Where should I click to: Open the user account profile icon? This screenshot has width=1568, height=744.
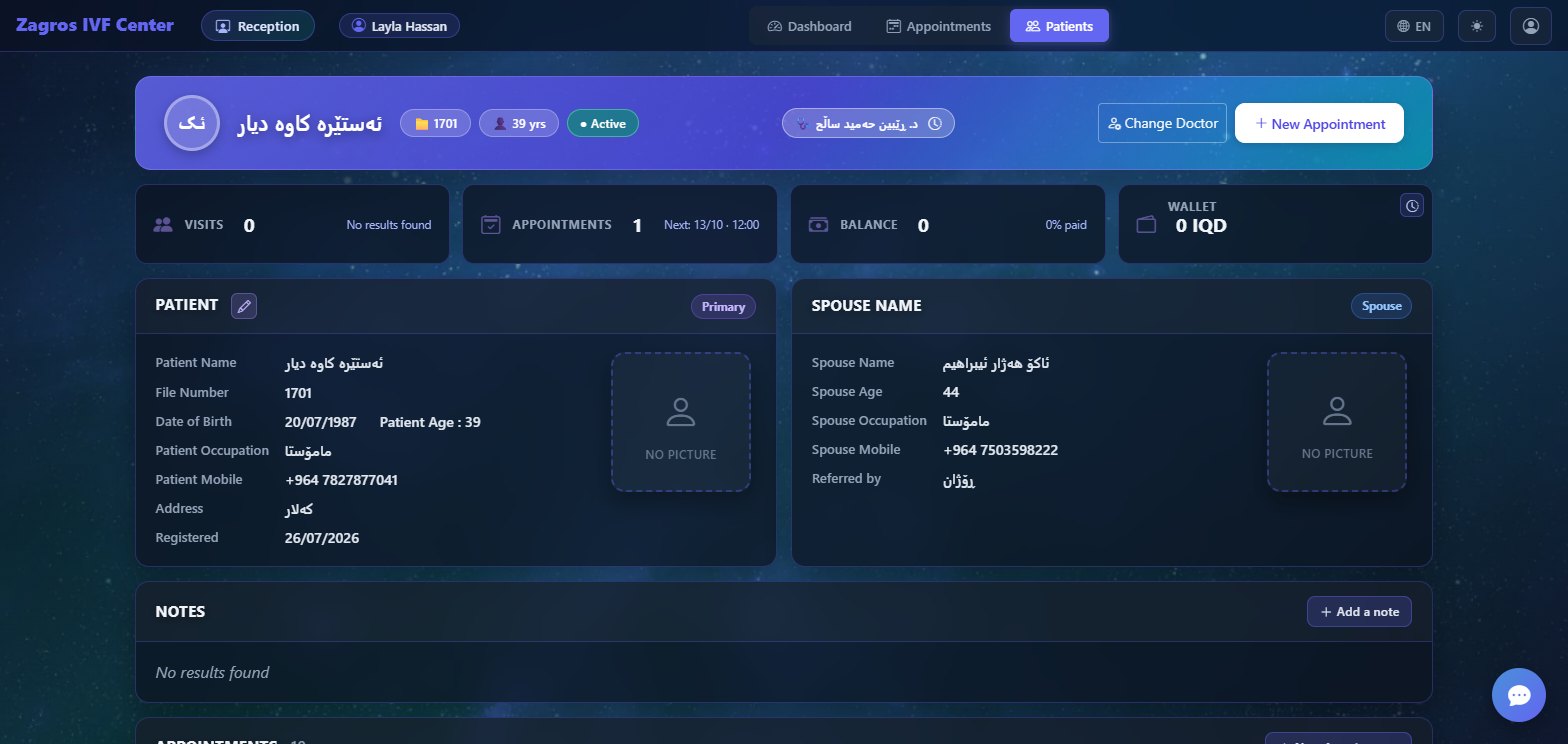[1530, 26]
